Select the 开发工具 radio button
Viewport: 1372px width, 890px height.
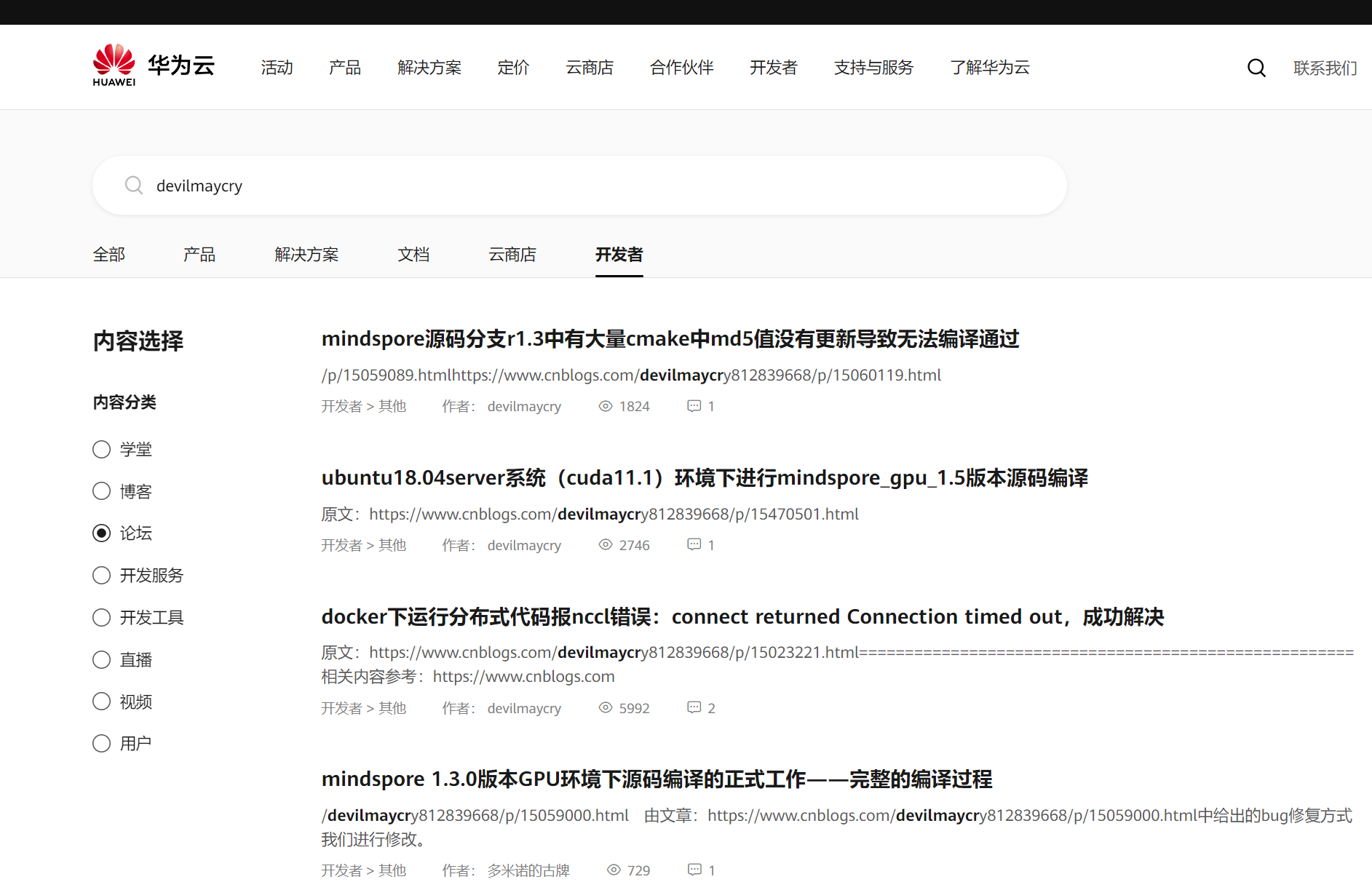point(102,618)
